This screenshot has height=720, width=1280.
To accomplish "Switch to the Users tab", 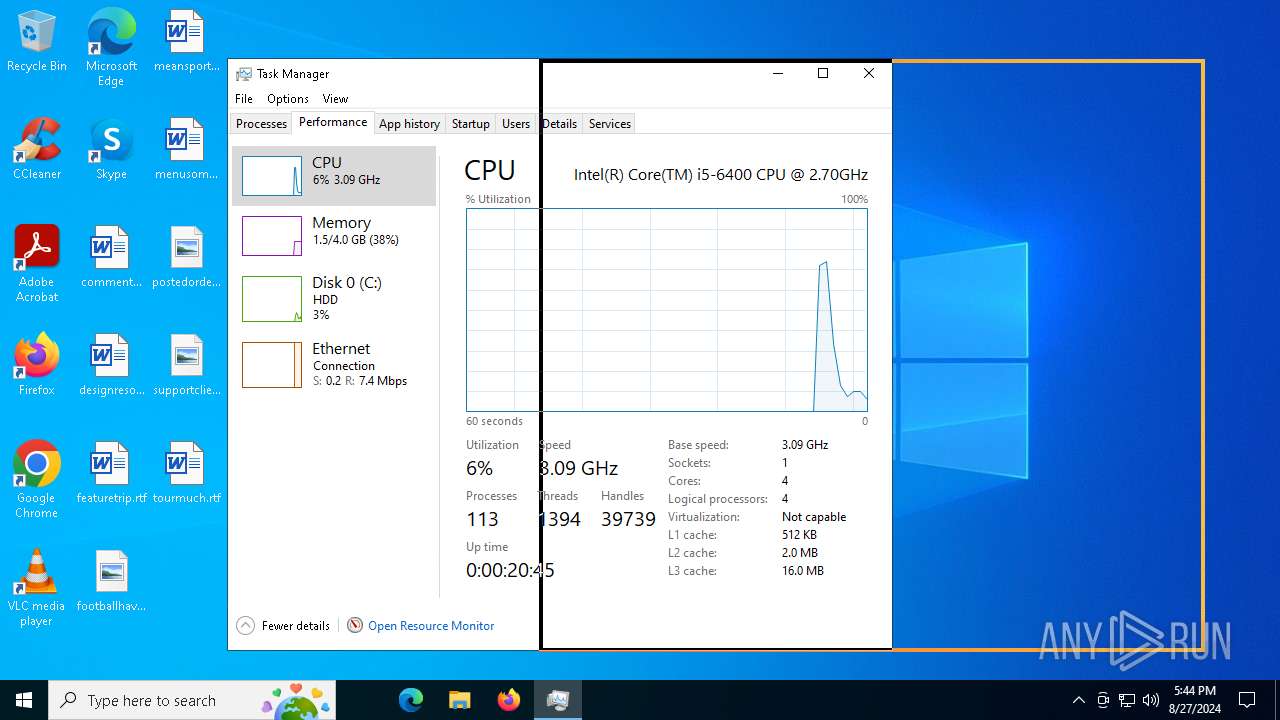I will click(x=516, y=124).
